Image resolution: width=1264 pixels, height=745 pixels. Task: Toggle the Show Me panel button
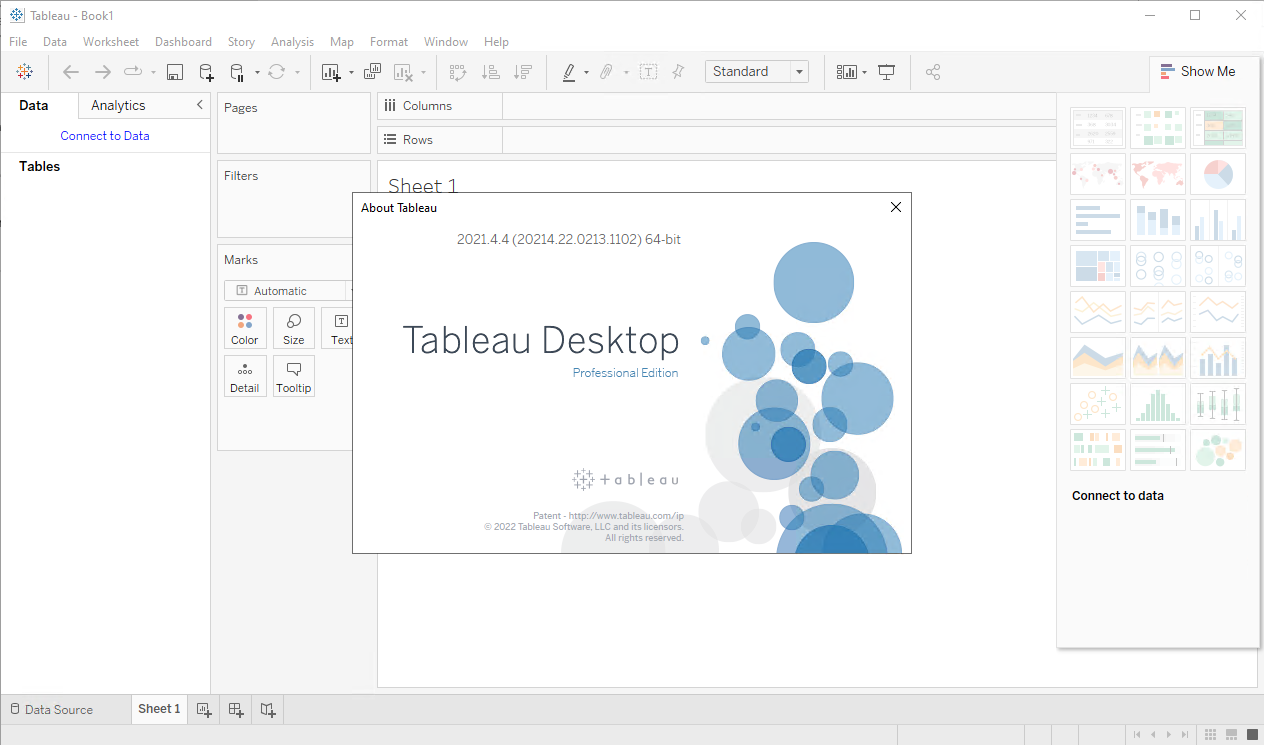click(1198, 72)
